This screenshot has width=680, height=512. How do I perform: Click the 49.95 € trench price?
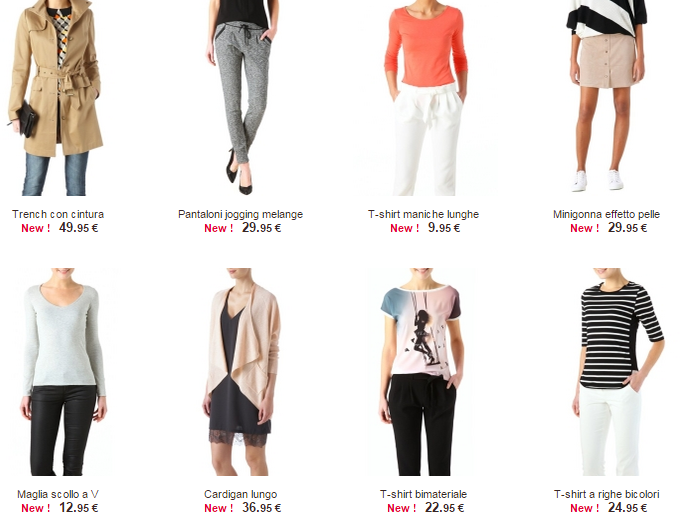(78, 228)
